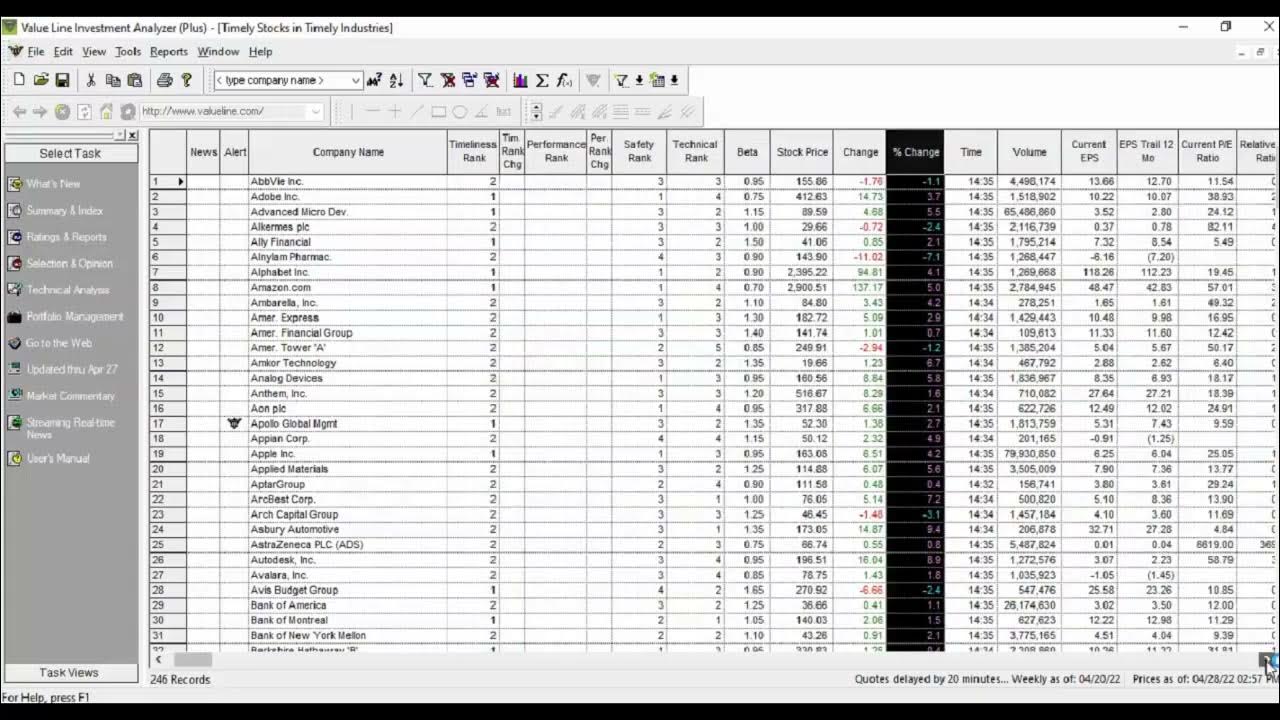The width and height of the screenshot is (1280, 720).
Task: Click the Select Task header button
Action: (x=70, y=153)
